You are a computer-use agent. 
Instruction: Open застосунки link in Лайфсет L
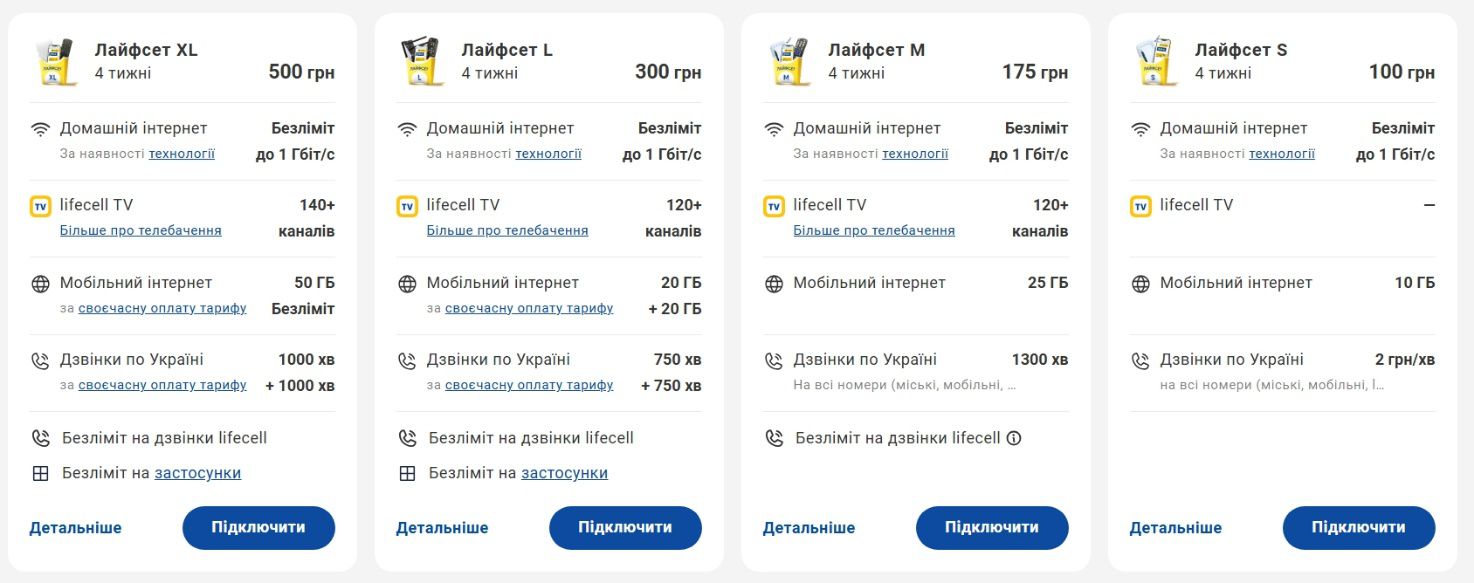(x=564, y=473)
